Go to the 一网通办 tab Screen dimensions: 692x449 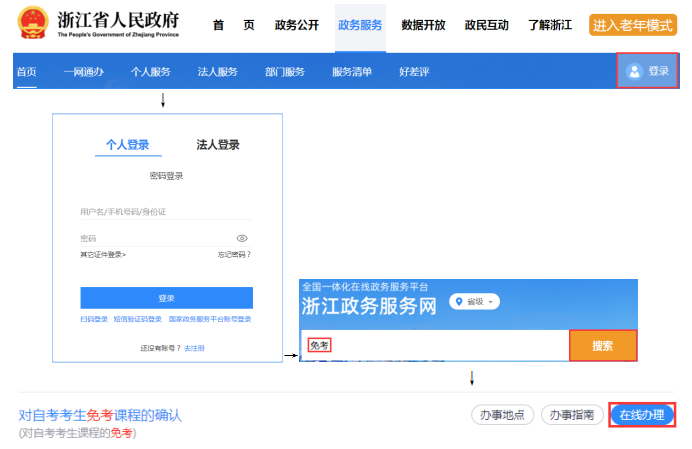click(x=84, y=72)
